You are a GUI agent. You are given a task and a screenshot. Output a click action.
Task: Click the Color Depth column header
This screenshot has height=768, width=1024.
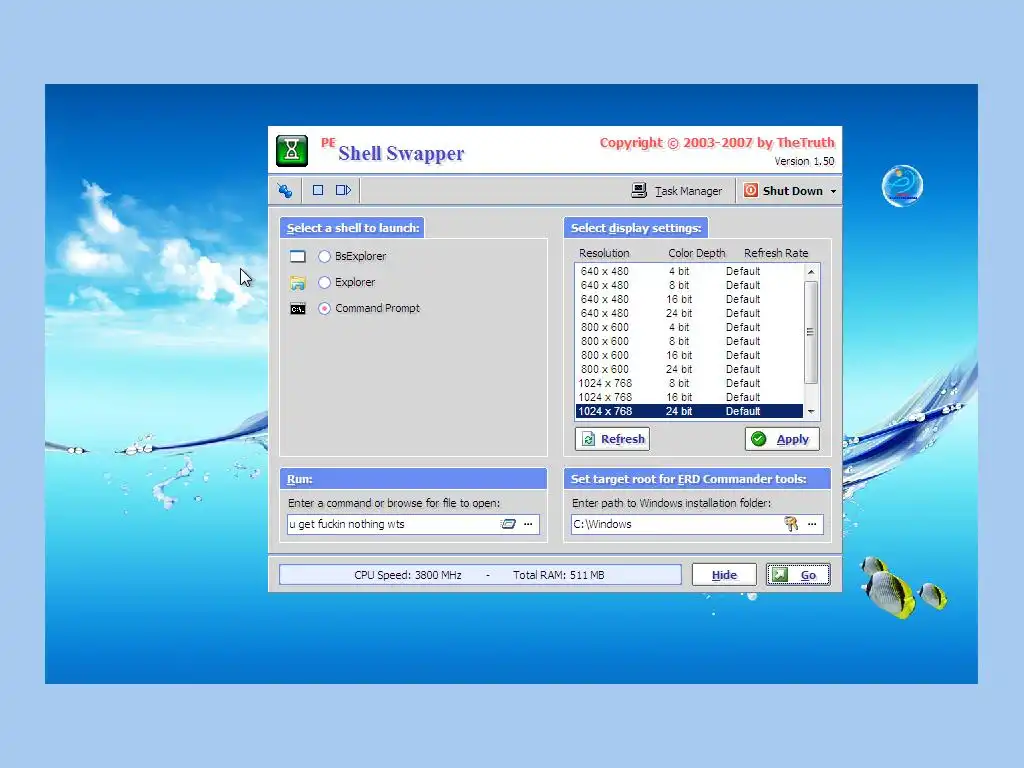[x=697, y=253]
